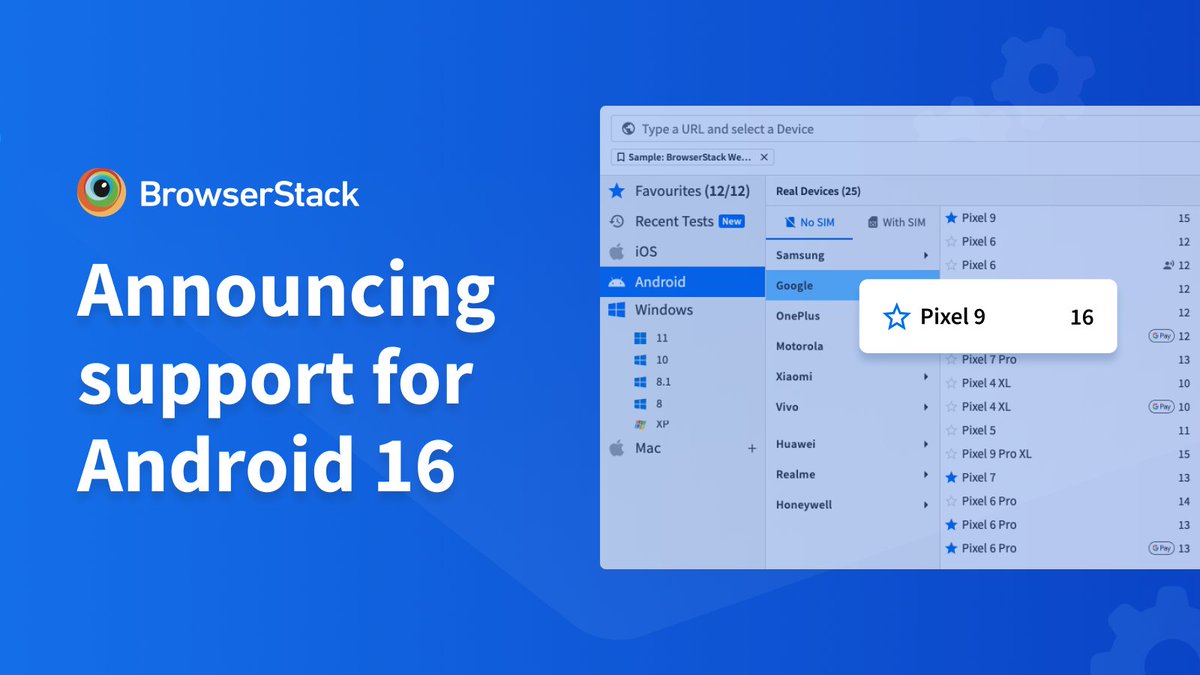
Task: Select the Pixel 7 Pro device row
Action: pyautogui.click(x=1068, y=359)
